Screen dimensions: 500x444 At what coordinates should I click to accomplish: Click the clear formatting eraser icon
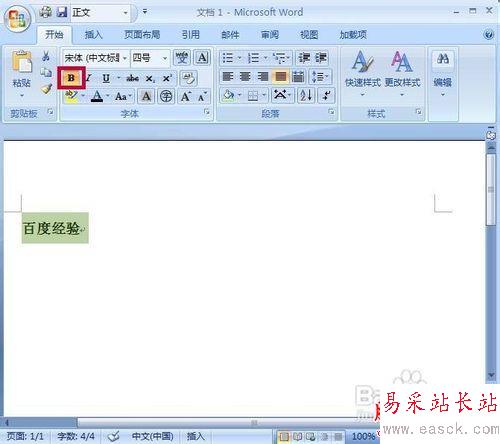[189, 79]
